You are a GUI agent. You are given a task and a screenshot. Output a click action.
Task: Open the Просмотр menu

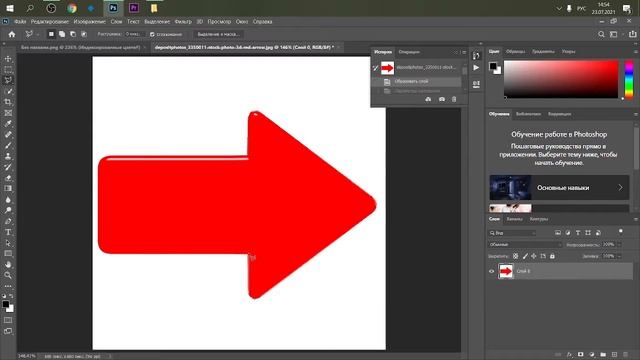pyautogui.click(x=219, y=22)
